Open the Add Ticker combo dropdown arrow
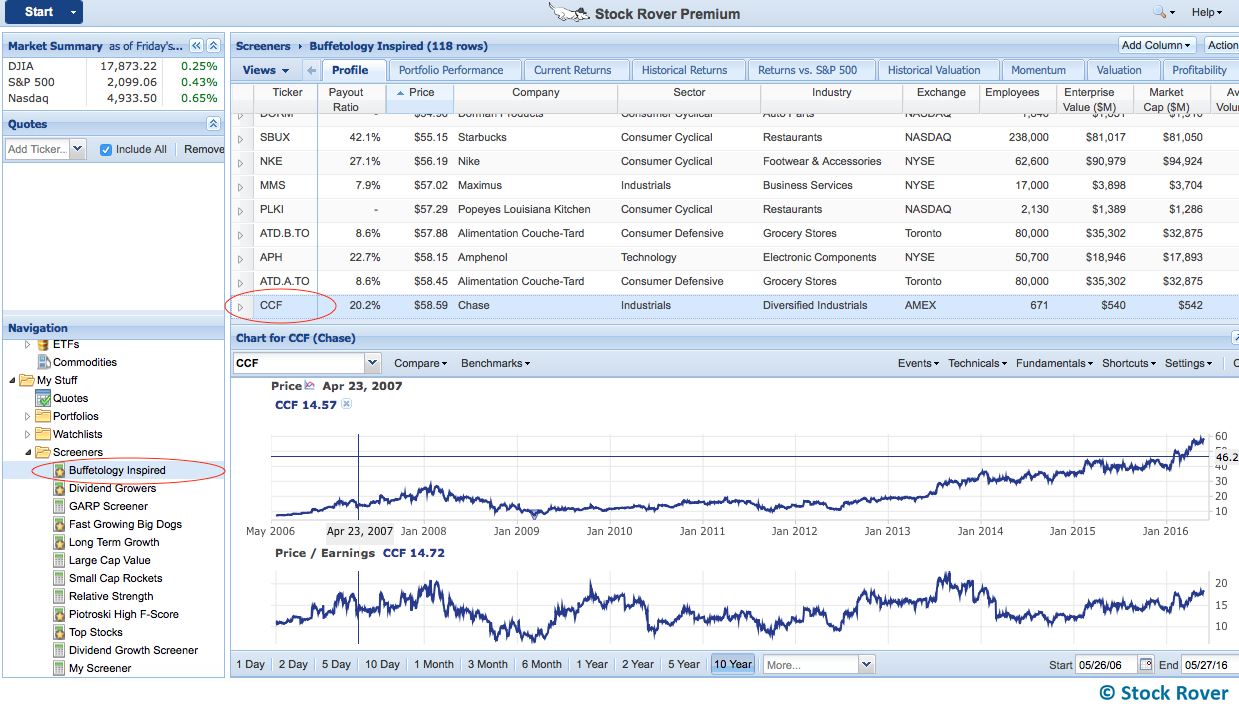 point(78,149)
